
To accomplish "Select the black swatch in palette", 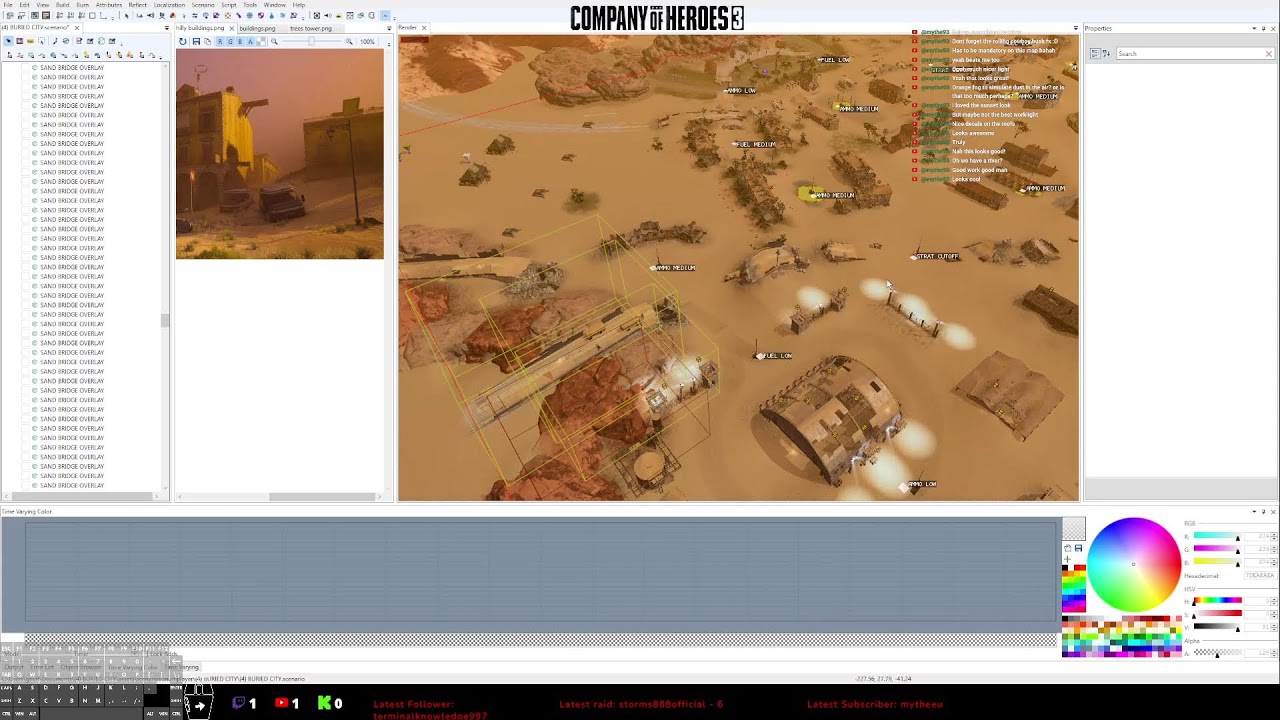I will (x=1065, y=567).
